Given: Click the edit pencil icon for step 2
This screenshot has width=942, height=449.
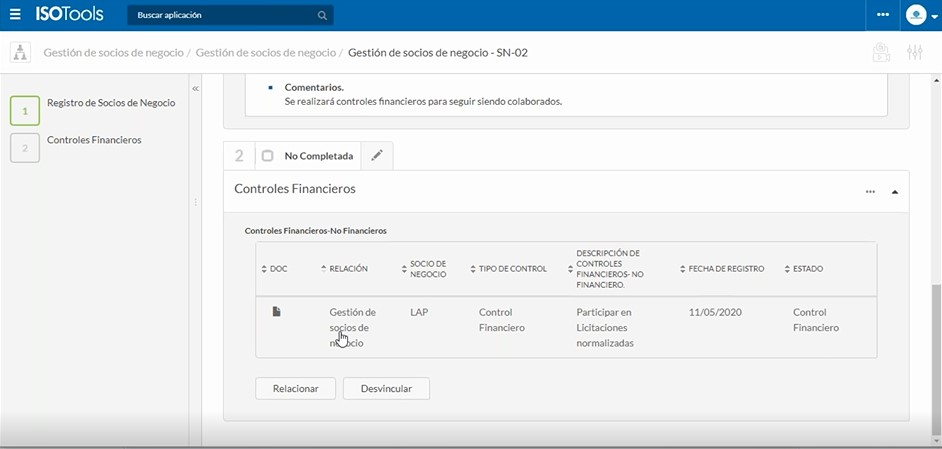Looking at the screenshot, I should (377, 156).
